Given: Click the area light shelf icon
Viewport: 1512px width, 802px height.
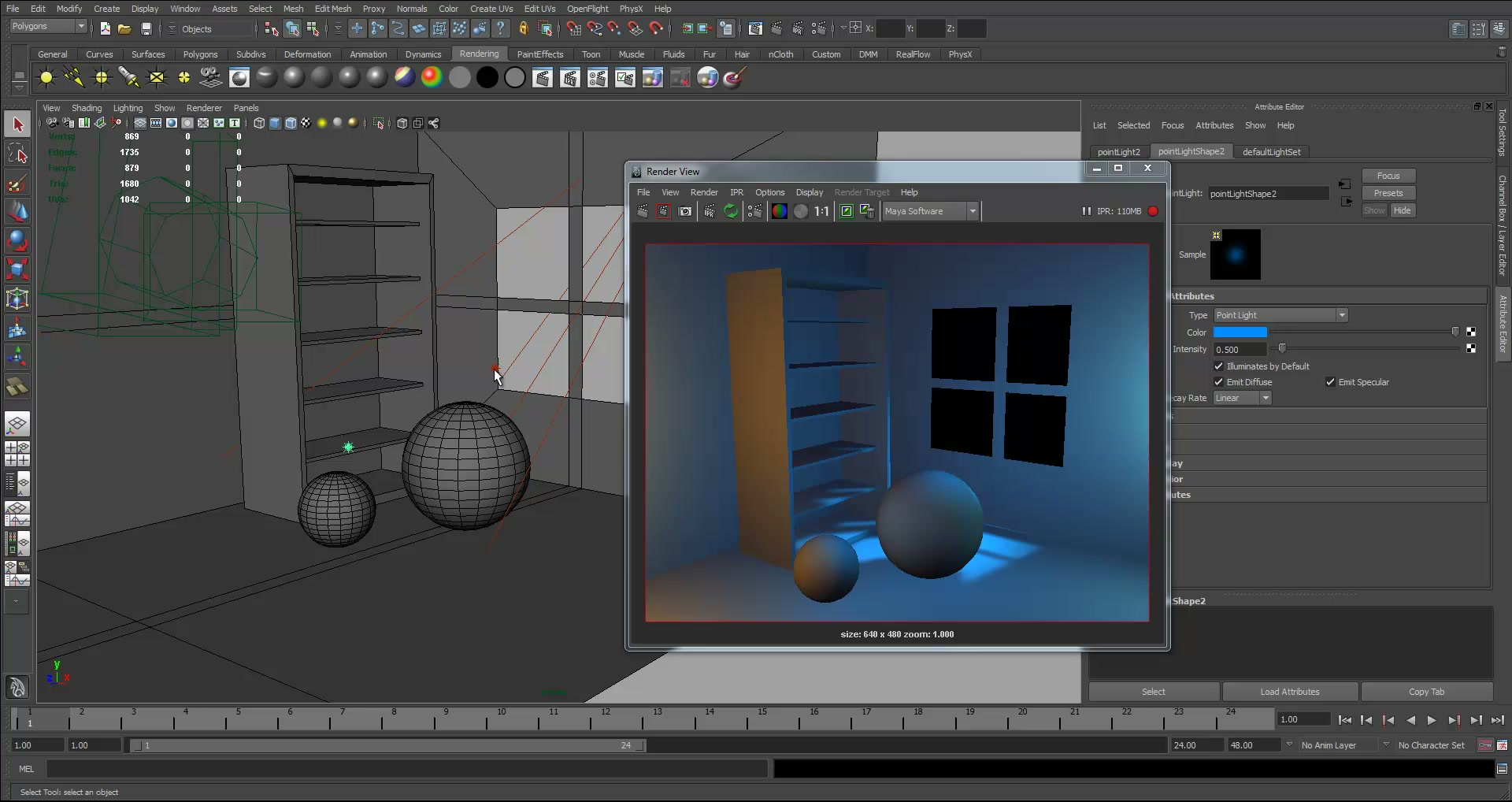Looking at the screenshot, I should [x=157, y=77].
